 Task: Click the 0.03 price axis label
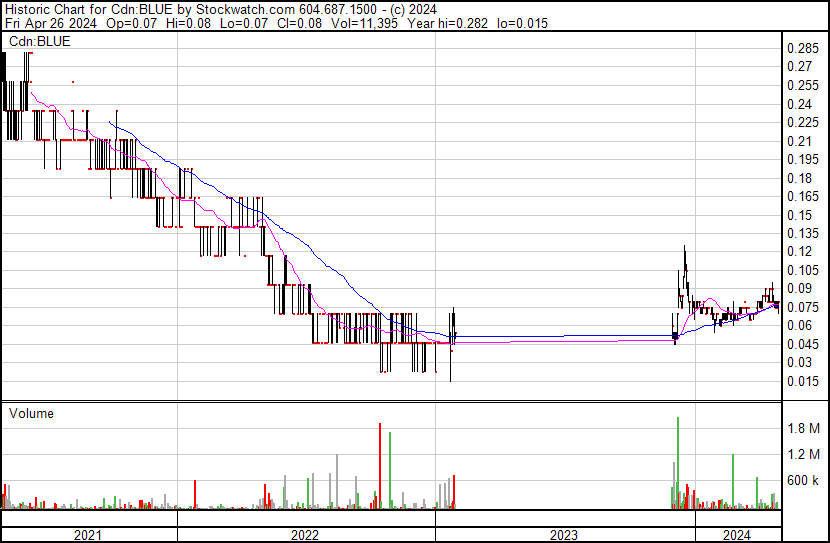click(x=799, y=363)
